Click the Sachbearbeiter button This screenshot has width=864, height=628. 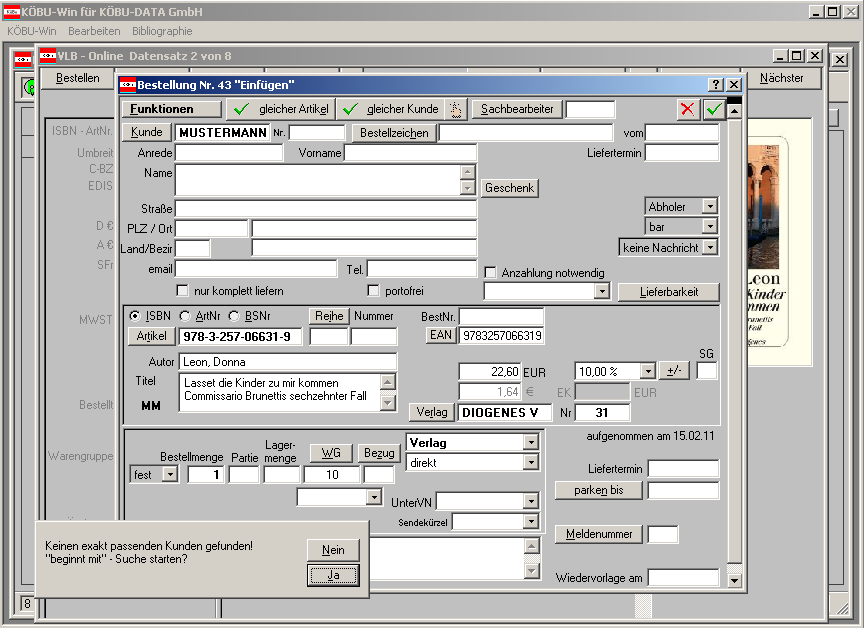[x=517, y=109]
